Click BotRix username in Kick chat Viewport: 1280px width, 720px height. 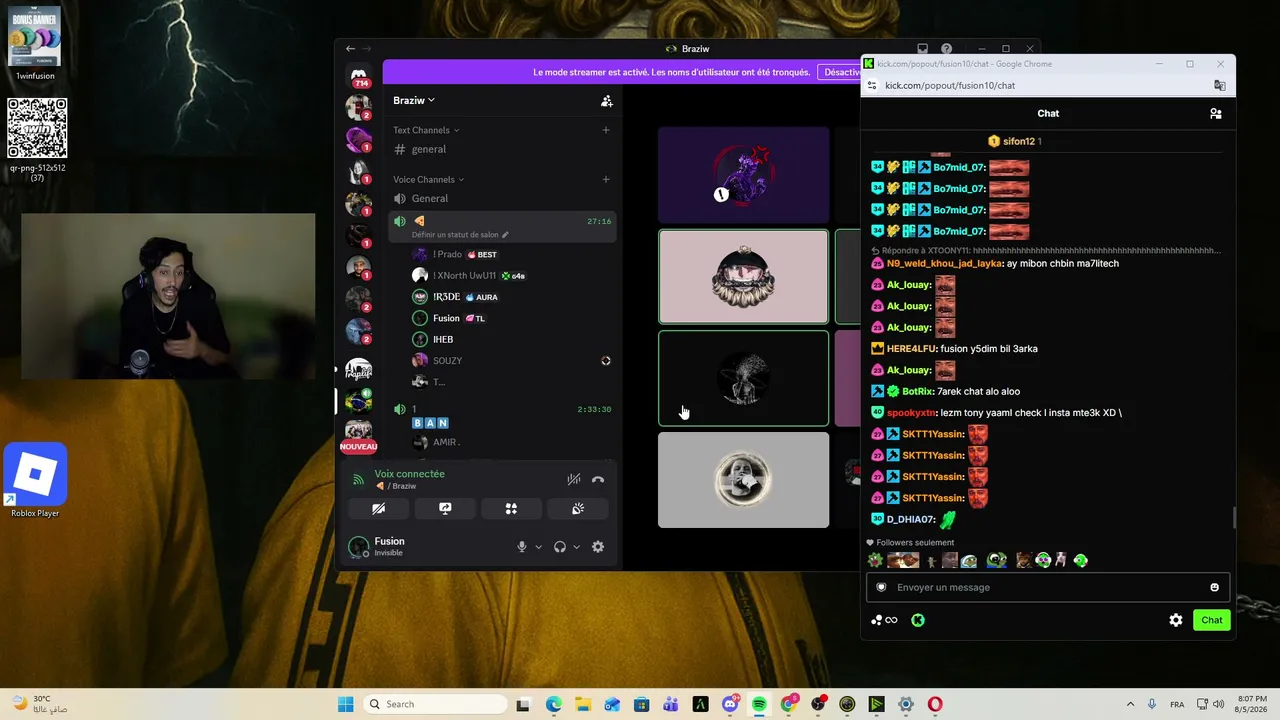(917, 392)
